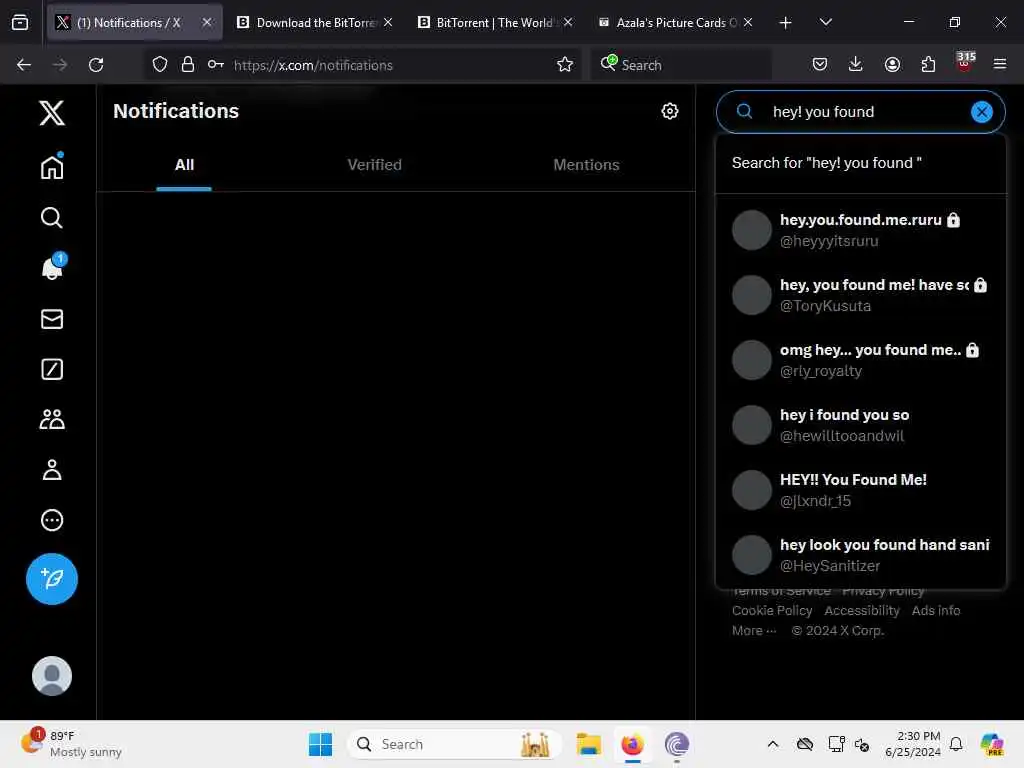The height and width of the screenshot is (768, 1024).
Task: Click the X logo in sidebar
Action: pyautogui.click(x=52, y=112)
